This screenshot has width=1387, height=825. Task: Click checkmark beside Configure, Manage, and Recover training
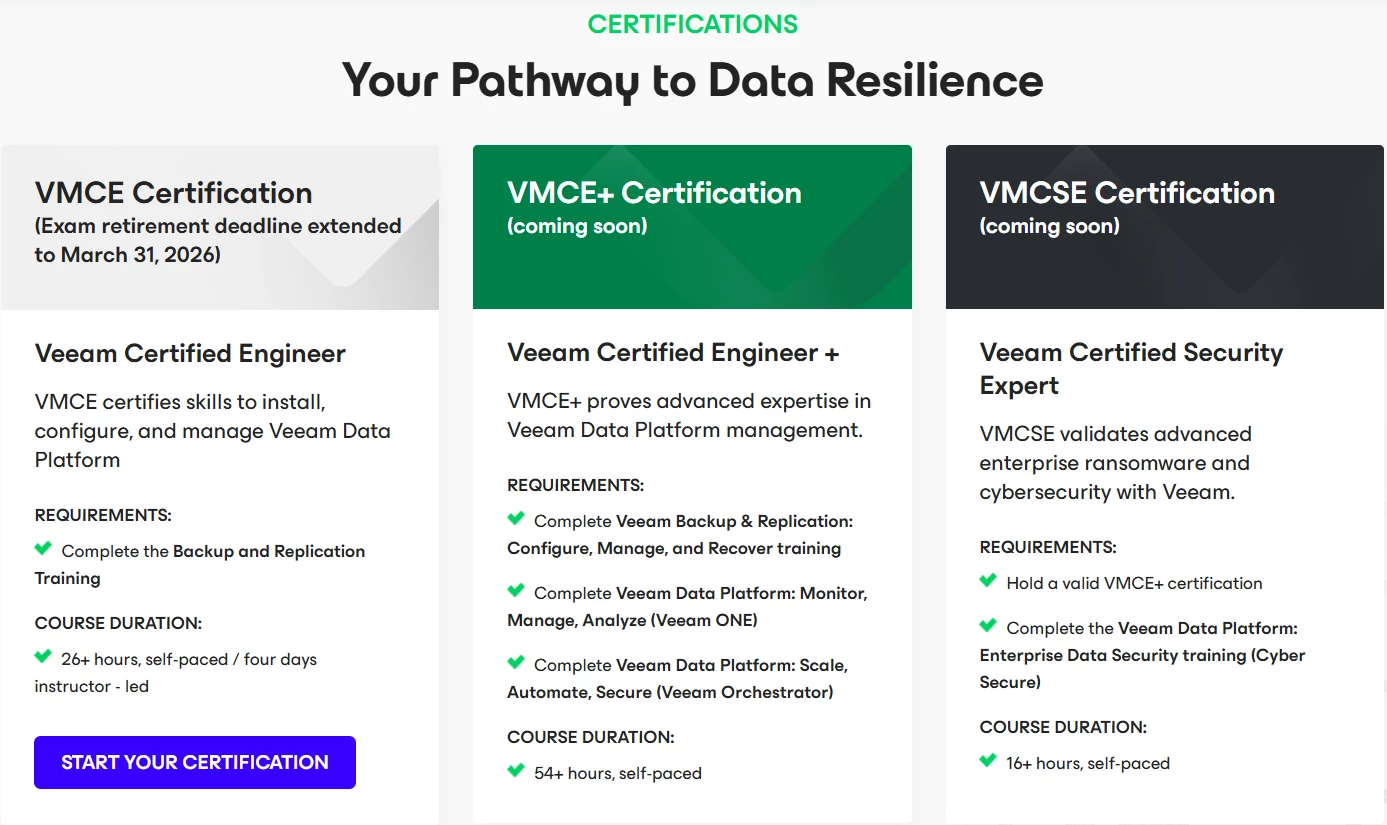click(x=516, y=518)
